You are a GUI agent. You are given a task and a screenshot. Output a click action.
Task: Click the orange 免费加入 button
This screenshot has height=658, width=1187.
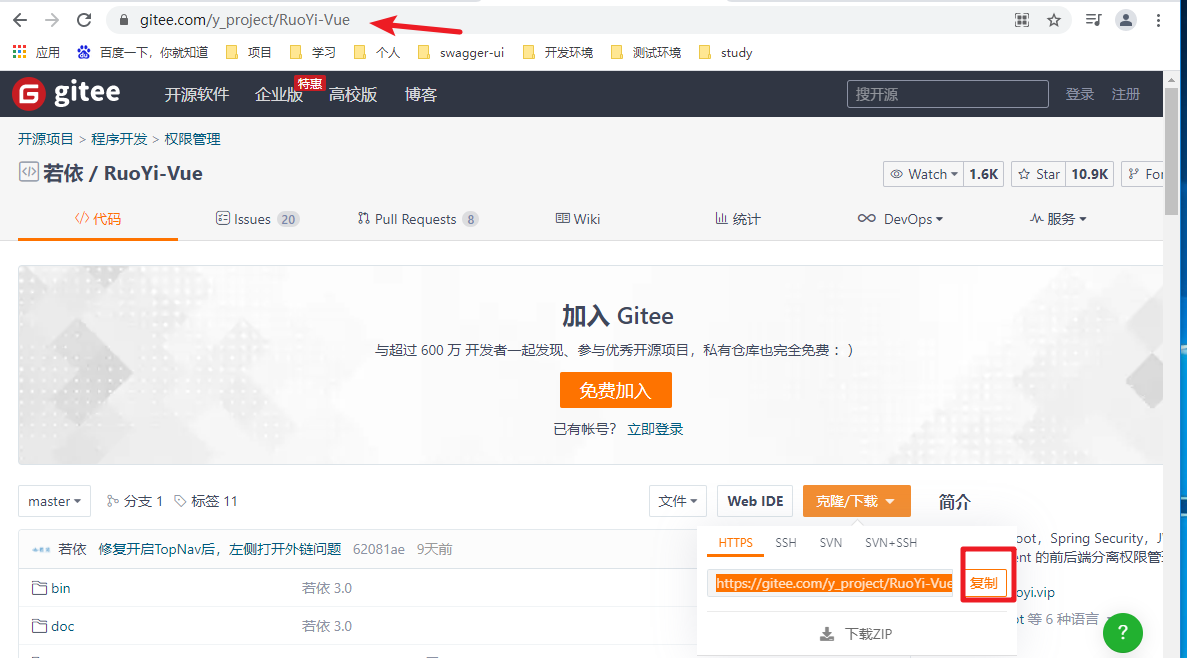coord(615,390)
